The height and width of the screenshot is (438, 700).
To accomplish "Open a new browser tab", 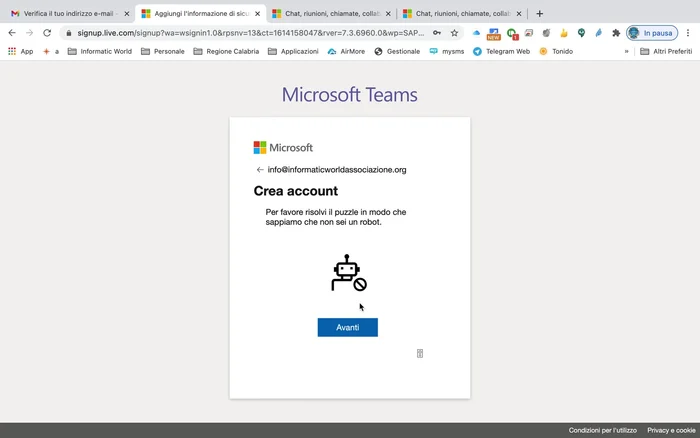I will 539,14.
